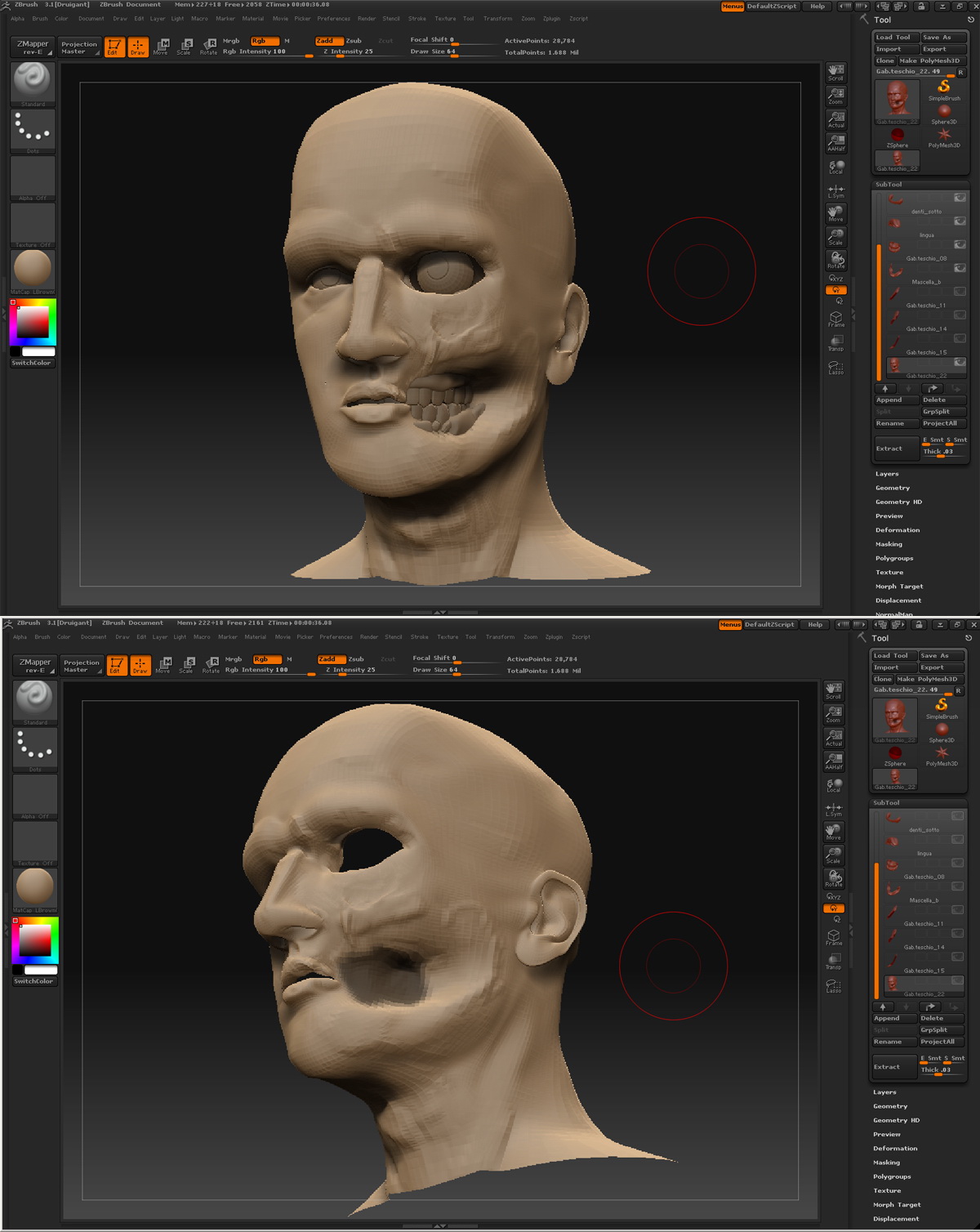980x1232 pixels.
Task: Click the Frame icon in the upper window's right shelf
Action: [835, 319]
